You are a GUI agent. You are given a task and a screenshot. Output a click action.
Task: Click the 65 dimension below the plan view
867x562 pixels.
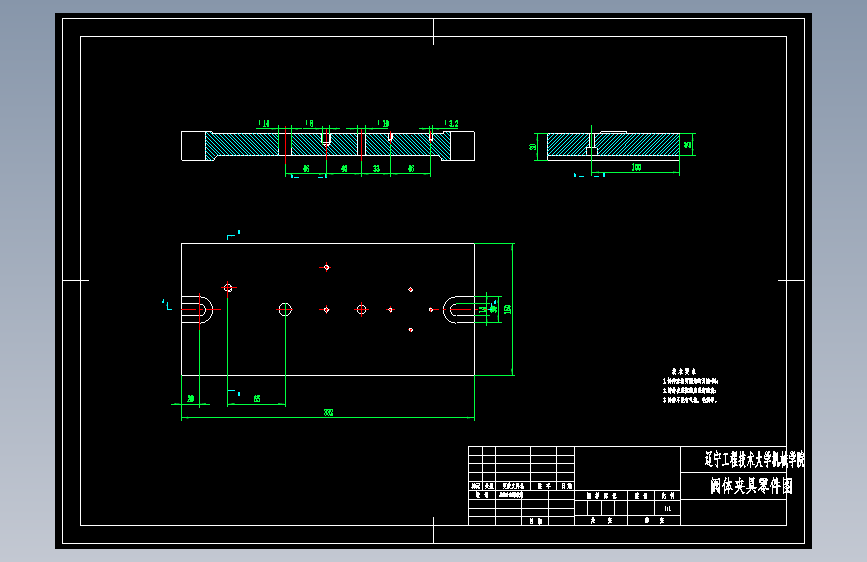tap(257, 399)
